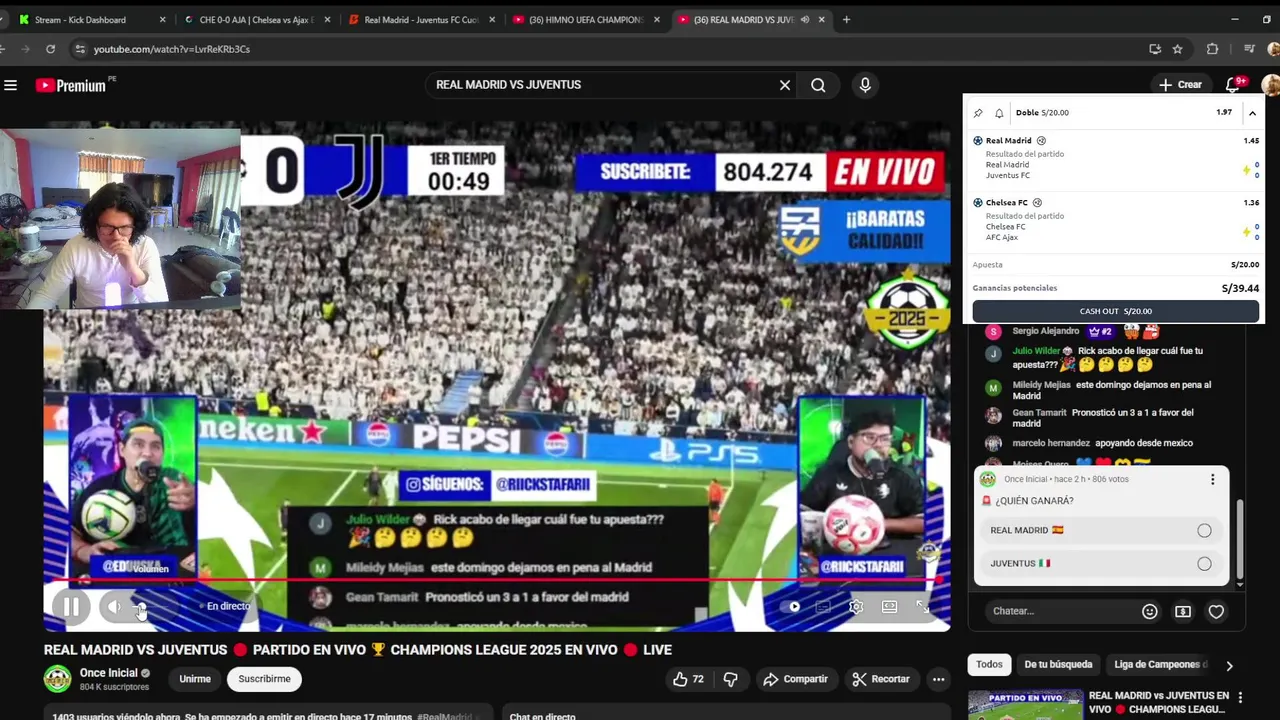Viewport: 1280px width, 720px height.
Task: Switch to HIMNO UEFA CHAMPIONS tab
Action: 585,19
